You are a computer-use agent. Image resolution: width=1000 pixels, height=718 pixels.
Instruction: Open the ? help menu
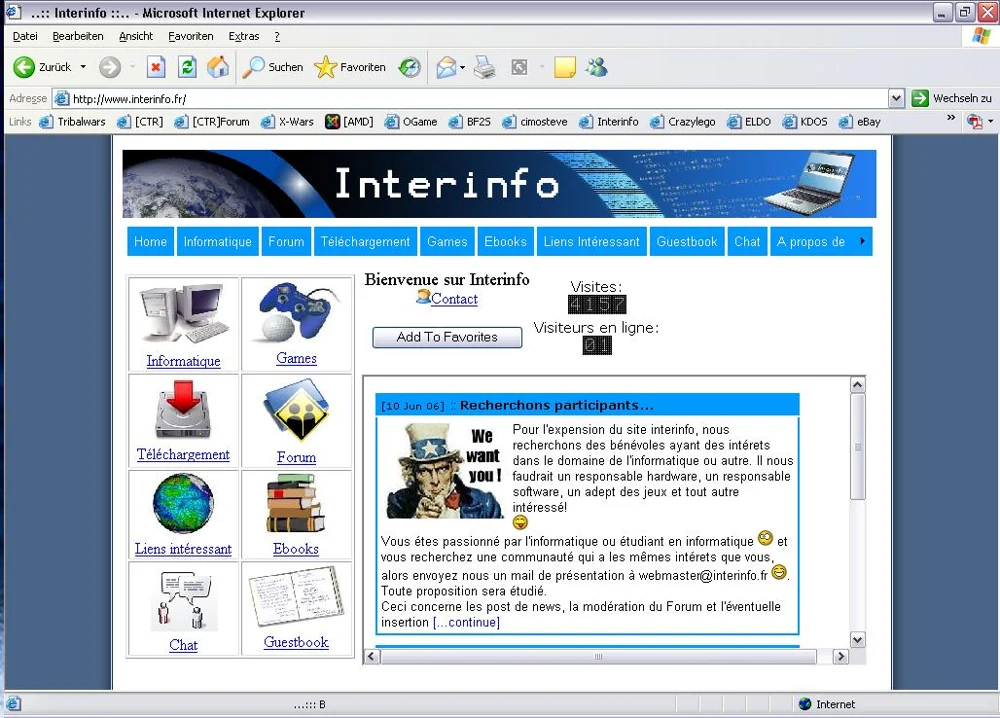pos(277,36)
